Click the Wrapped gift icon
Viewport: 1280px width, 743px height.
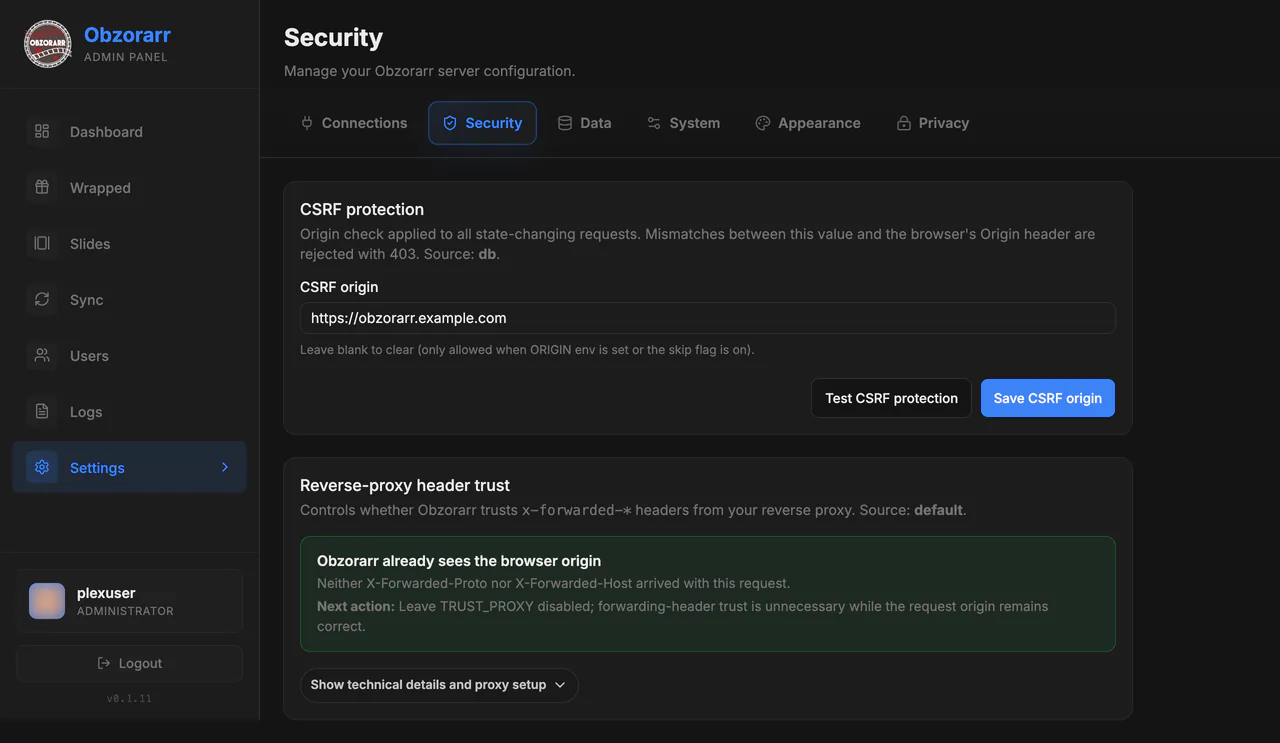click(x=42, y=187)
